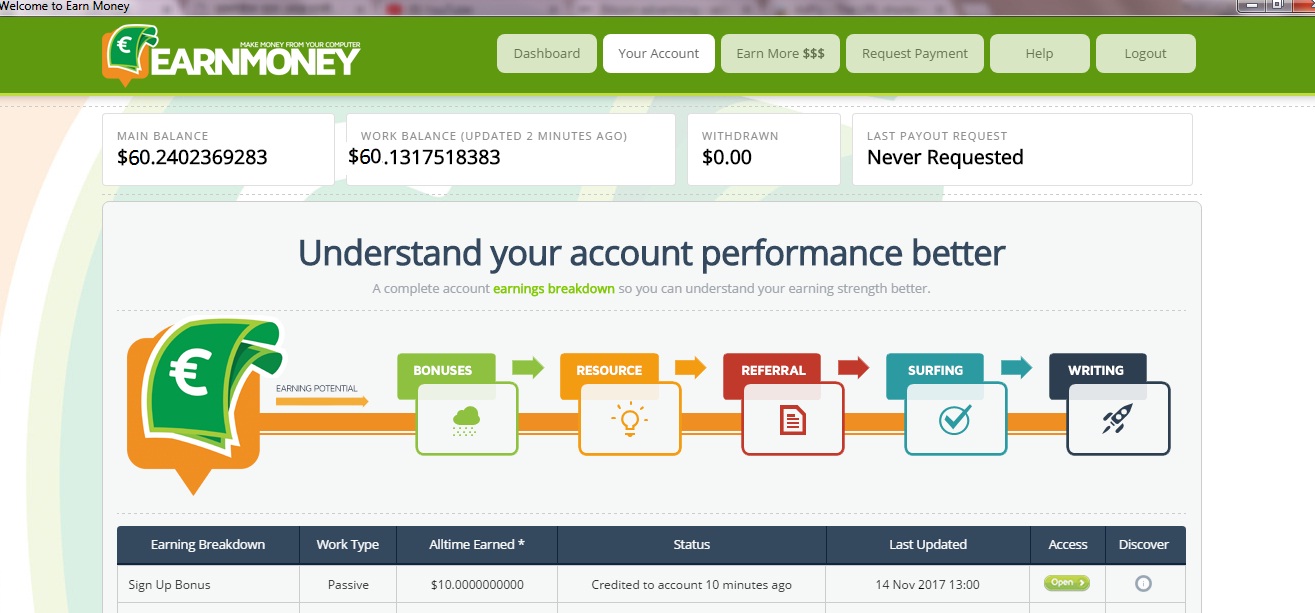This screenshot has width=1315, height=613.
Task: Click the Withdrawn amount $0.00
Action: (x=727, y=157)
